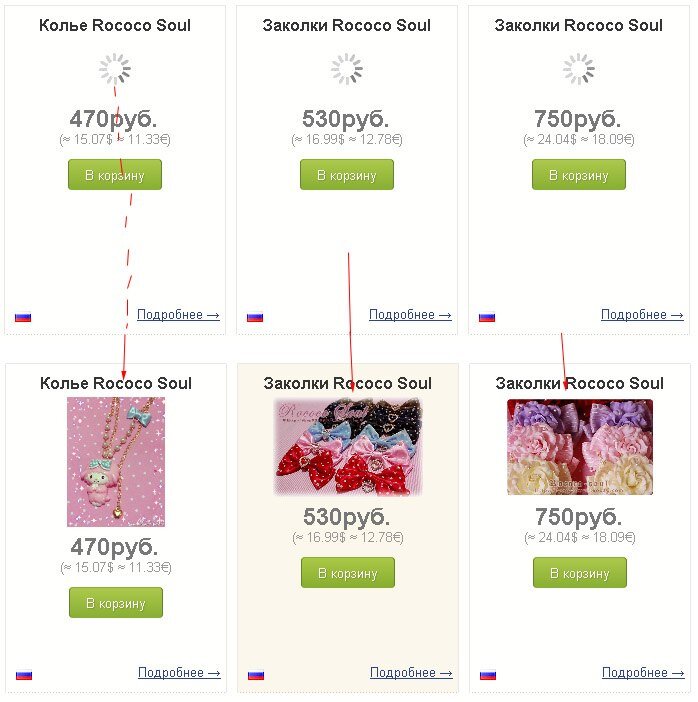Click the loading spinner in the Колье 470руб. card
Screen dimensions: 698x702
(x=115, y=69)
